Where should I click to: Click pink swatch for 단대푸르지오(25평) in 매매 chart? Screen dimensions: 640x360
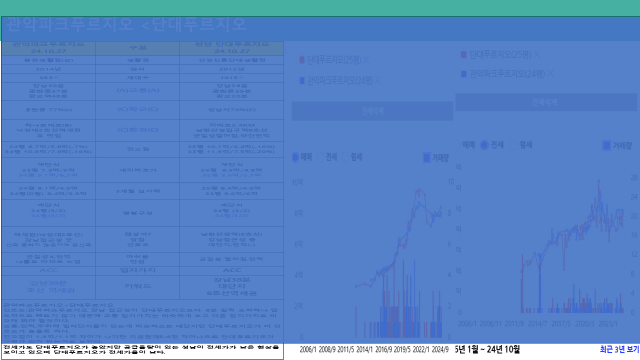302,60
